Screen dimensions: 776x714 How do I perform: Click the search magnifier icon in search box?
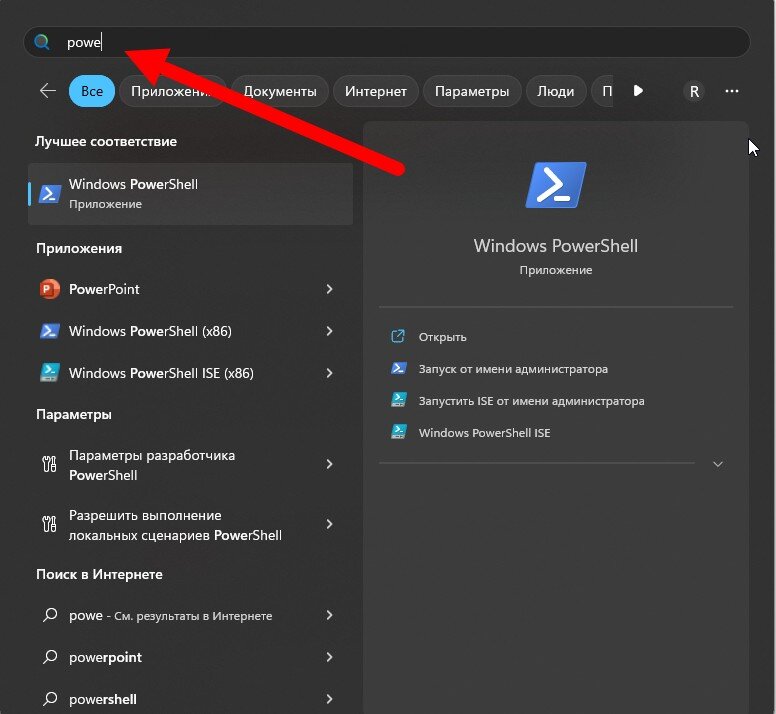42,42
